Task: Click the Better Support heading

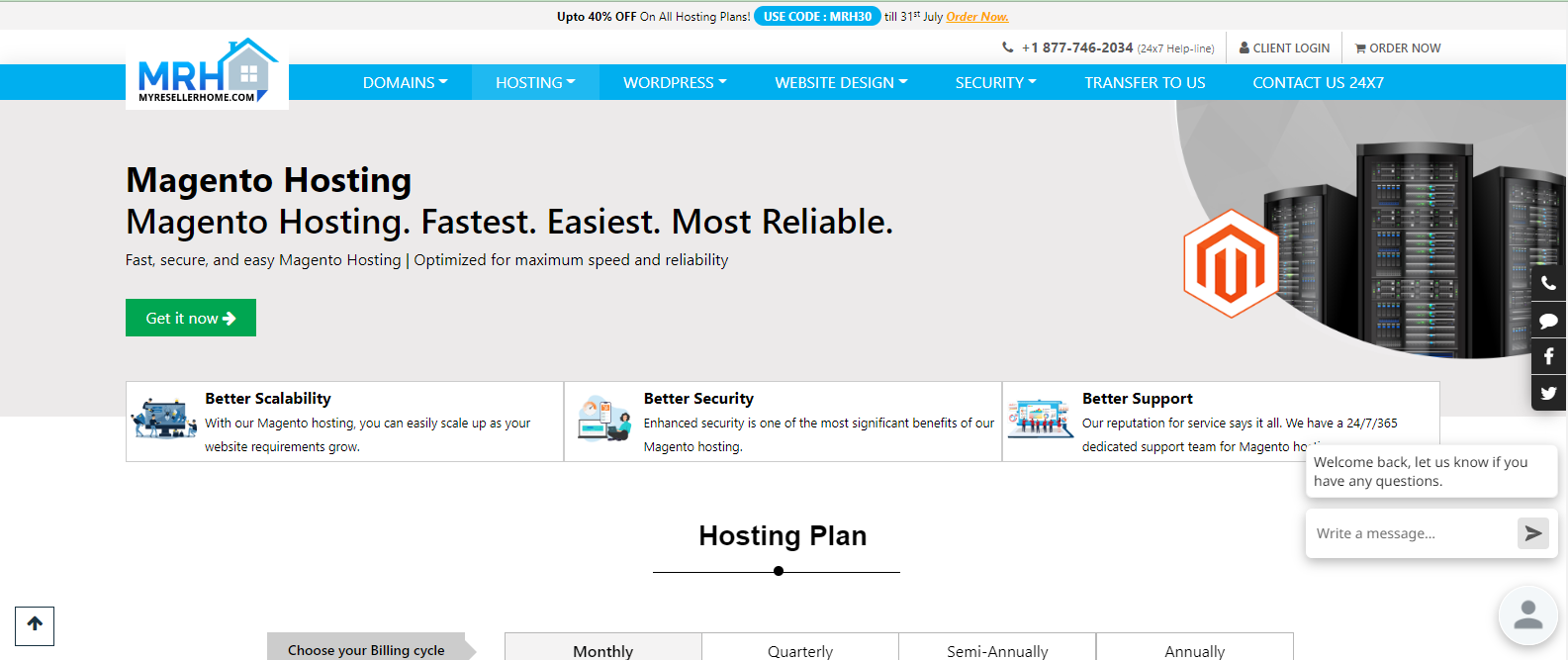Action: click(1138, 398)
